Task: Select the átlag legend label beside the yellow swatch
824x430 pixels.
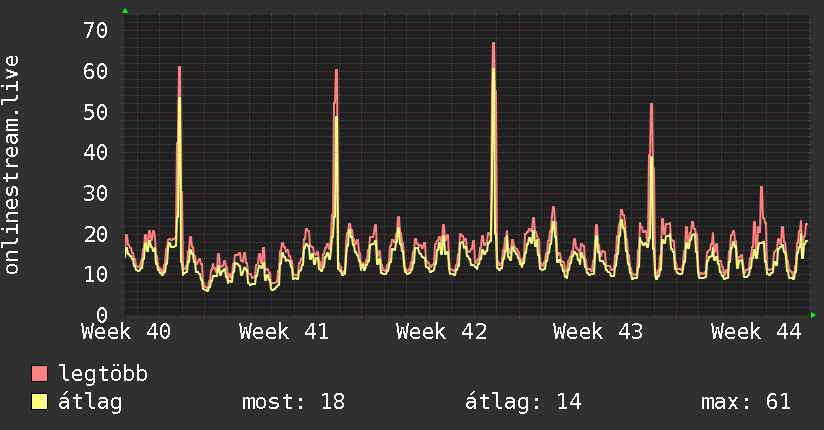Action: (x=90, y=402)
